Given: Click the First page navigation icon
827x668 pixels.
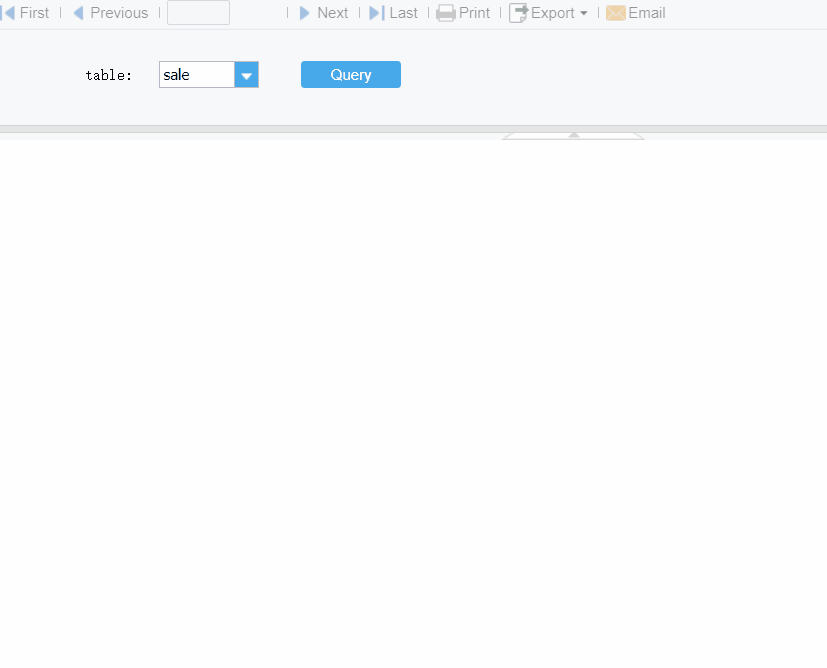Looking at the screenshot, I should pos(8,12).
